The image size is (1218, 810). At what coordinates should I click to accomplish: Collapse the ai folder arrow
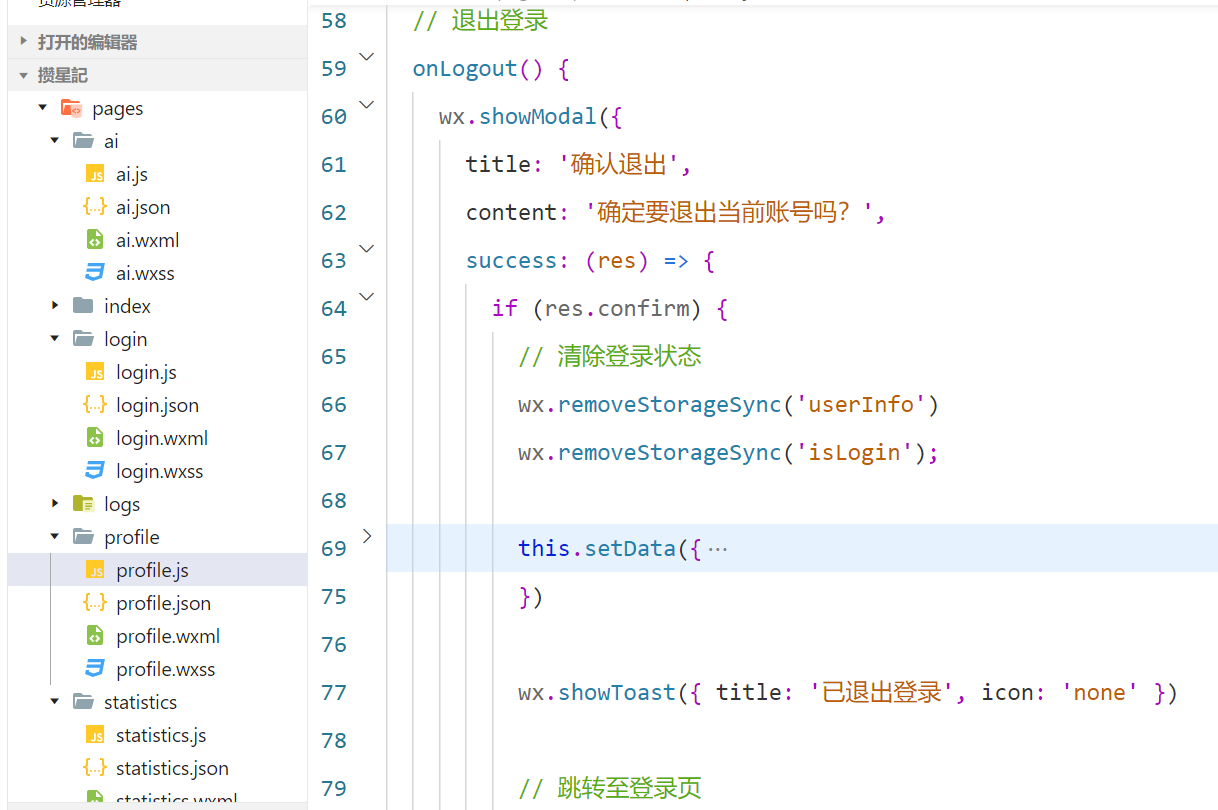tap(55, 141)
